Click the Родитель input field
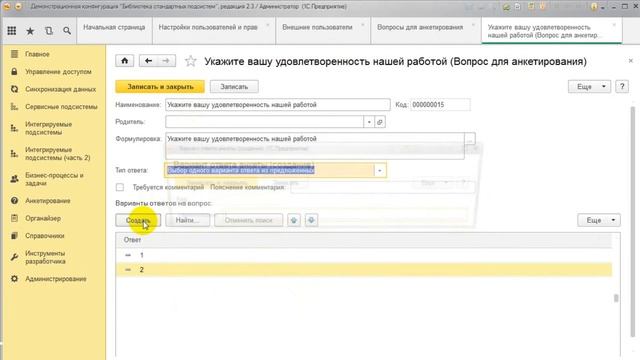 pyautogui.click(x=264, y=122)
